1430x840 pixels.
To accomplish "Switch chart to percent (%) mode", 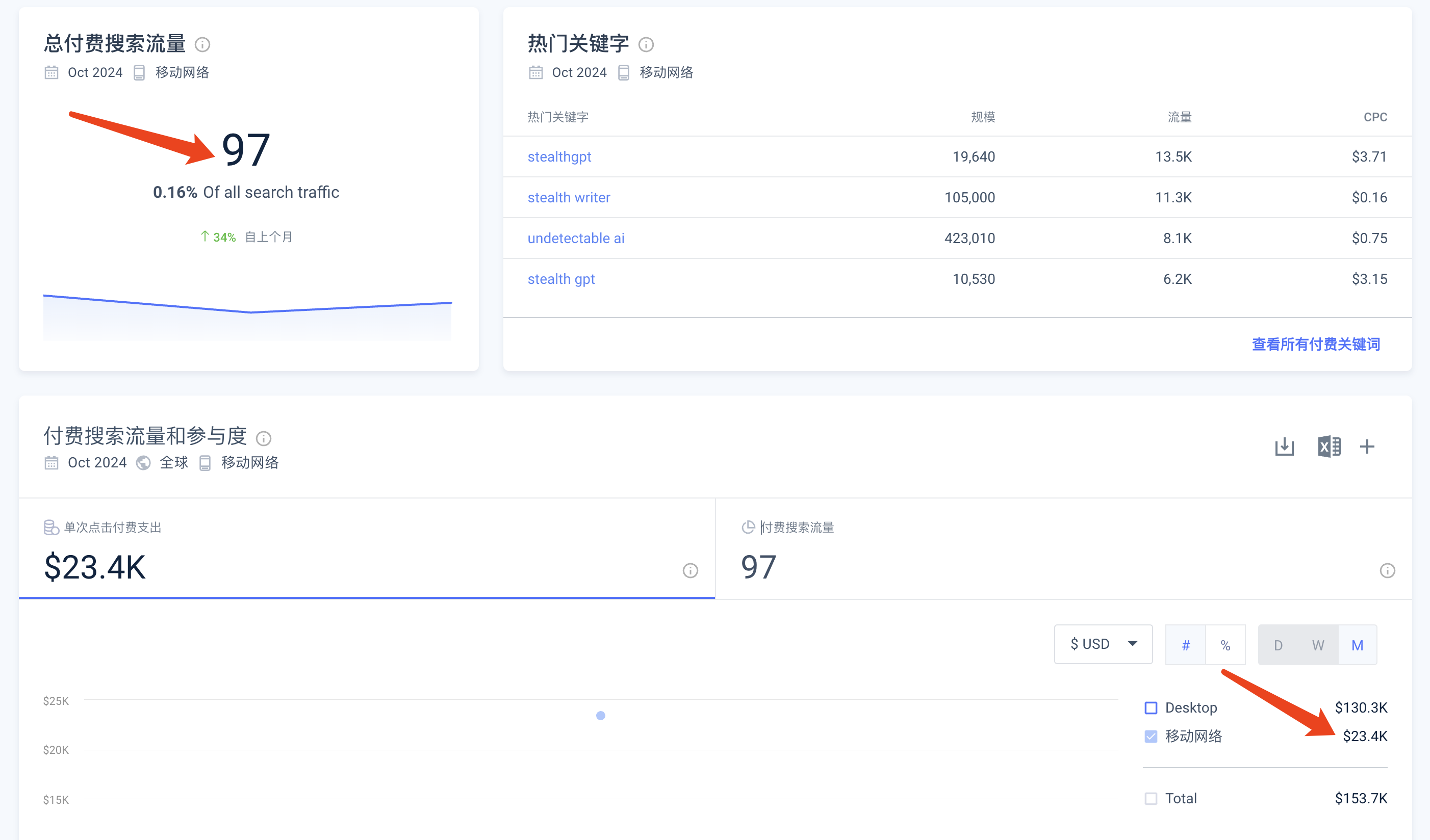I will pyautogui.click(x=1225, y=645).
